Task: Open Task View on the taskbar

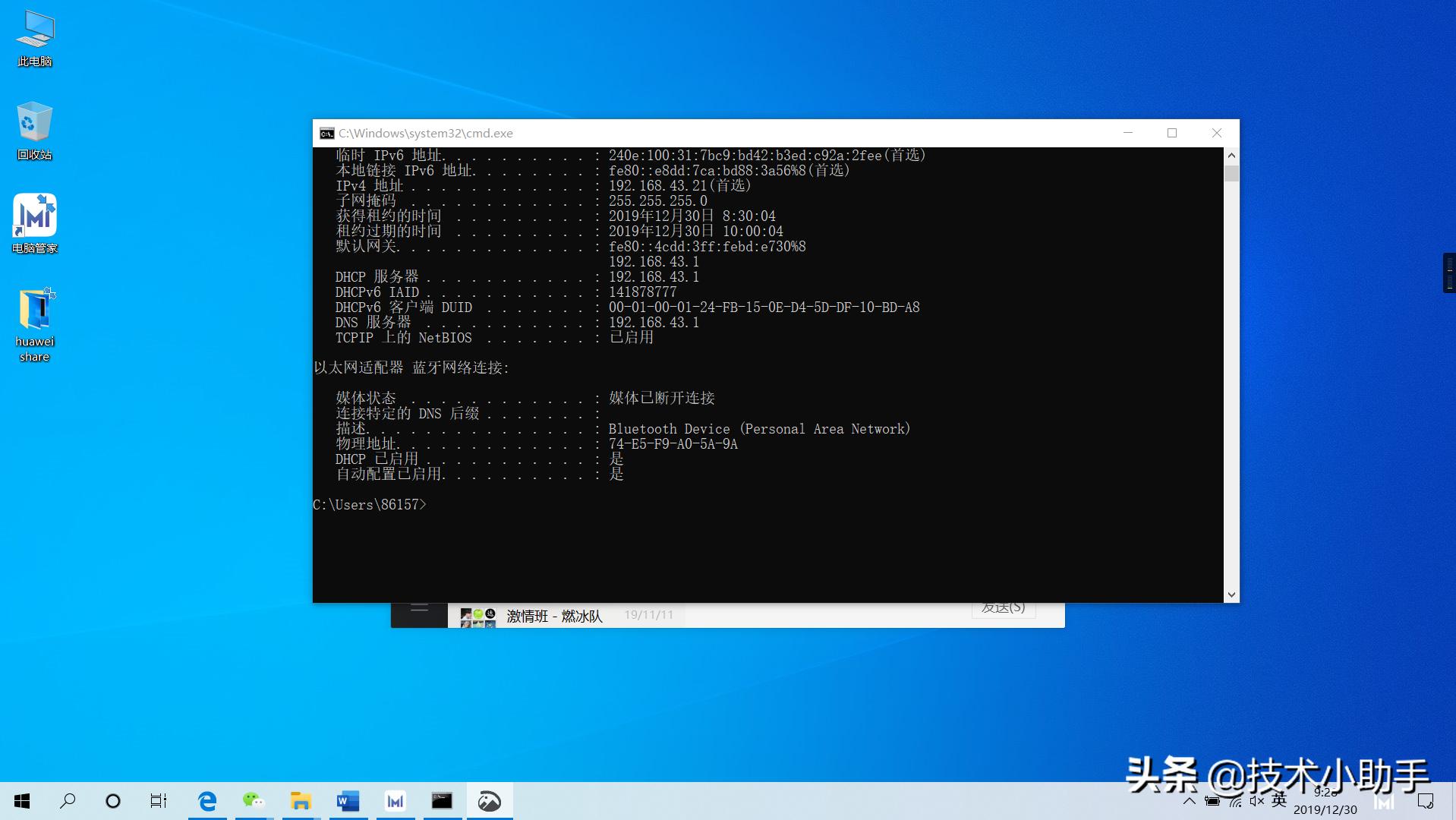Action: (x=158, y=801)
